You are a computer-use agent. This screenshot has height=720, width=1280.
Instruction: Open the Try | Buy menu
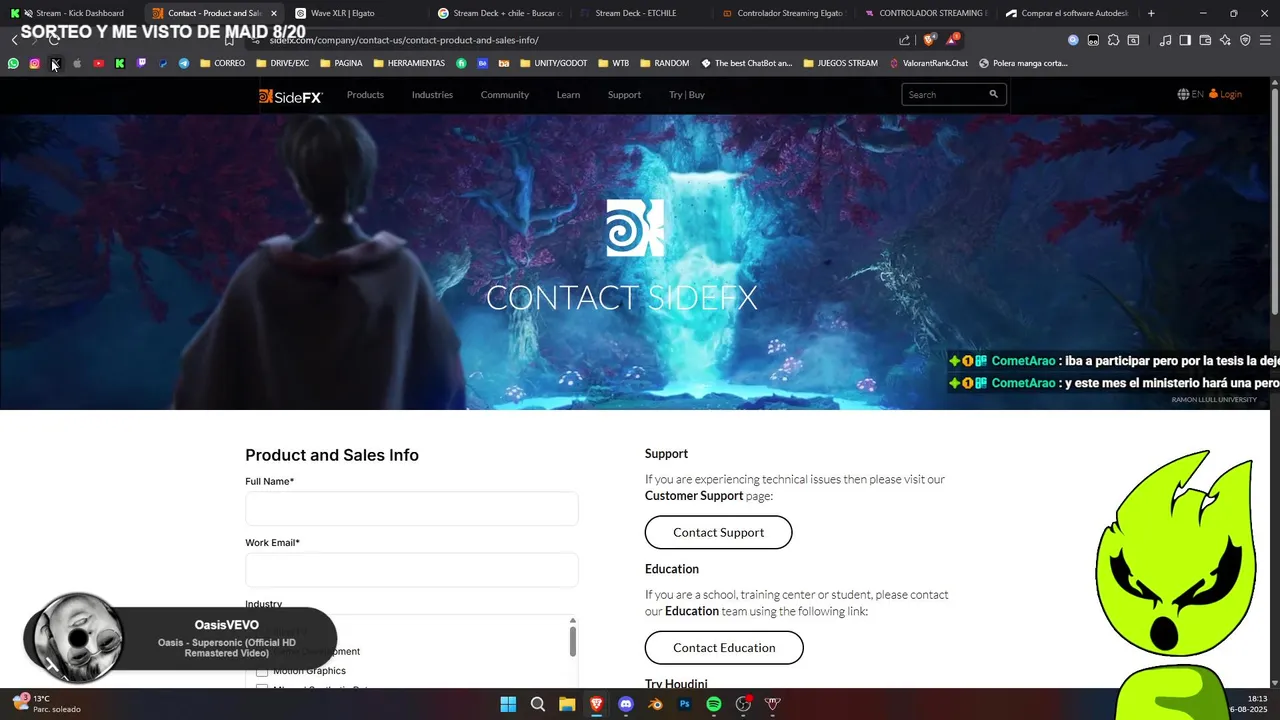pos(687,95)
